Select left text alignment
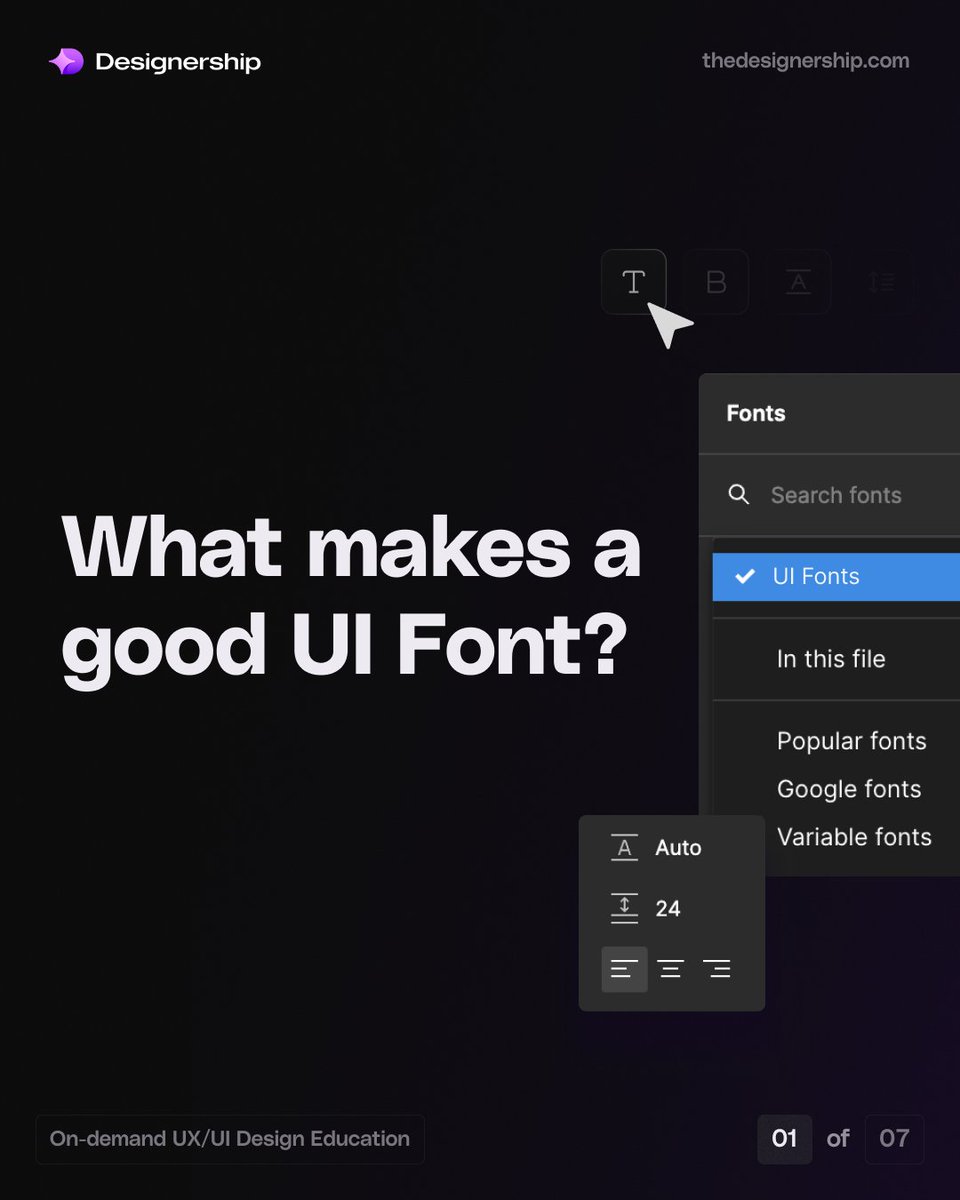This screenshot has width=960, height=1200. [623, 968]
